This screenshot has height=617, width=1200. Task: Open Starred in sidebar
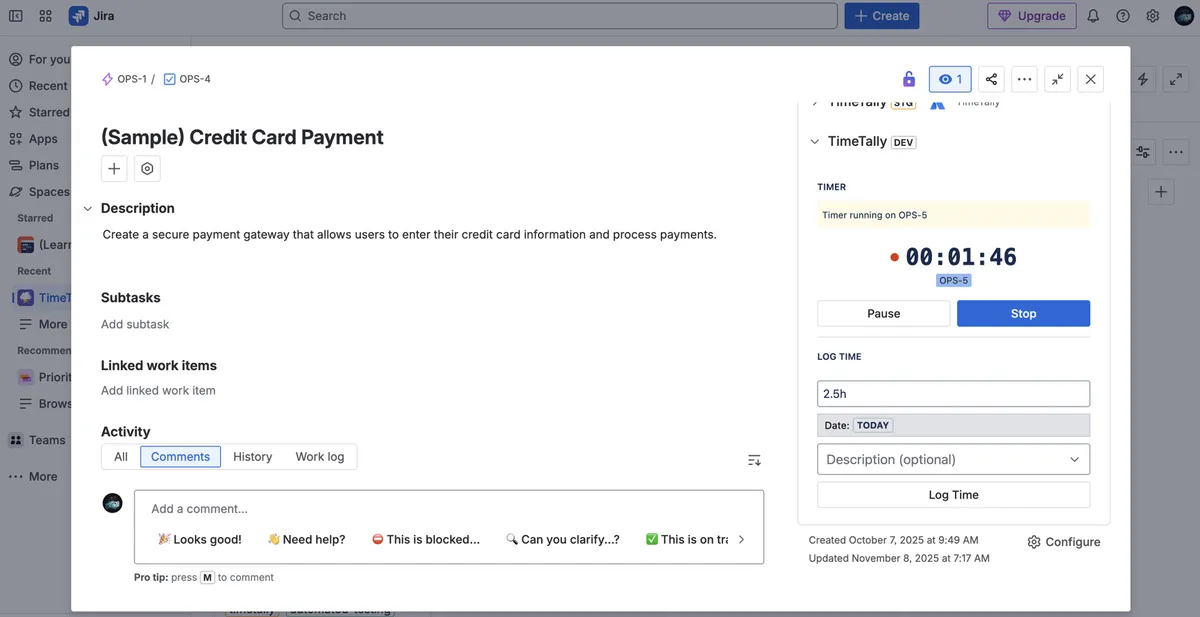(x=40, y=113)
